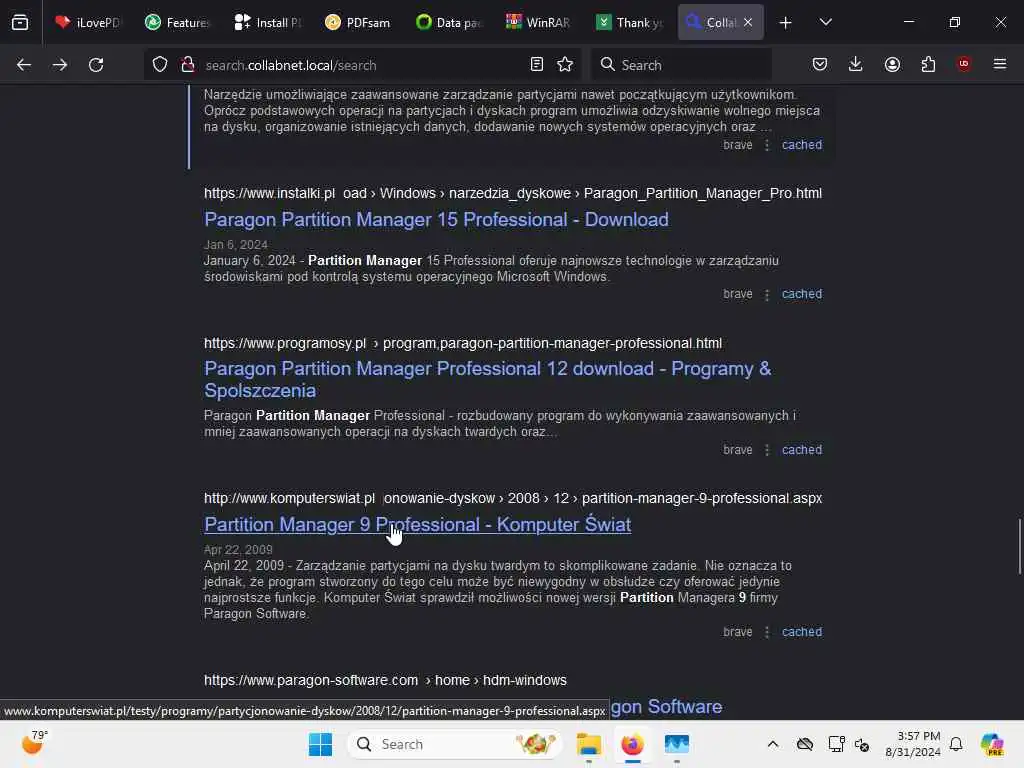Open the display tray icon
1024x768 pixels.
click(x=836, y=744)
